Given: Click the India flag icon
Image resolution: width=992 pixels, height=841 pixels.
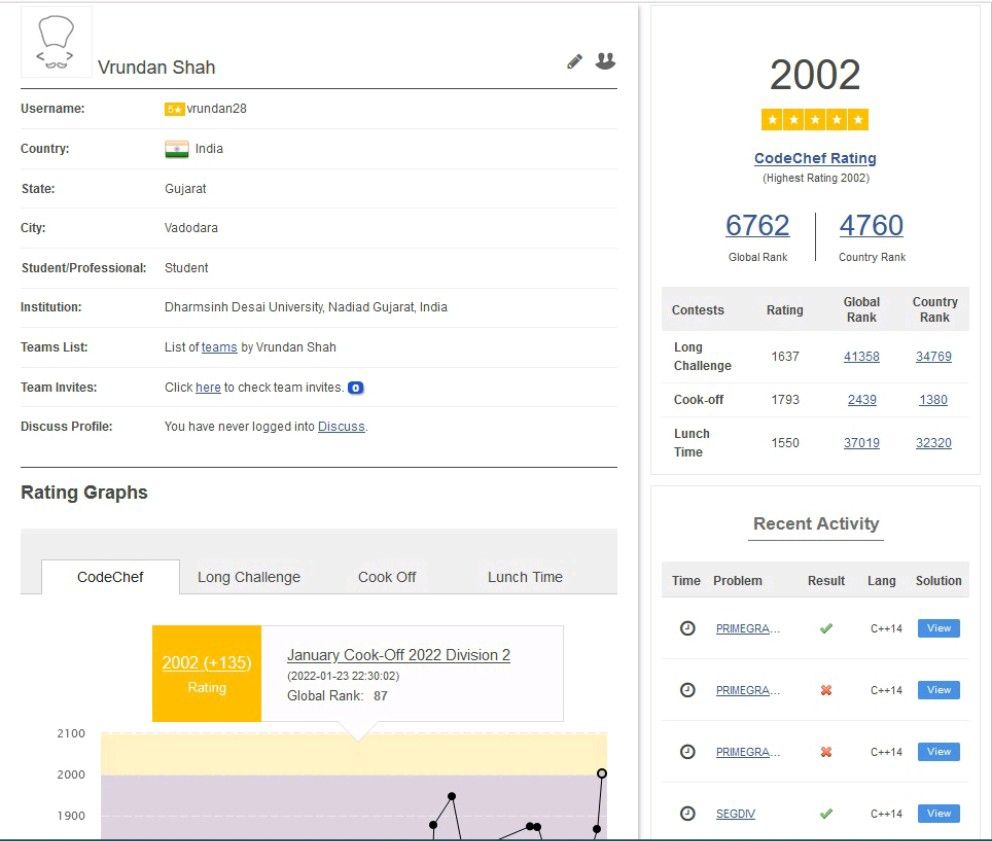Looking at the screenshot, I should [176, 149].
